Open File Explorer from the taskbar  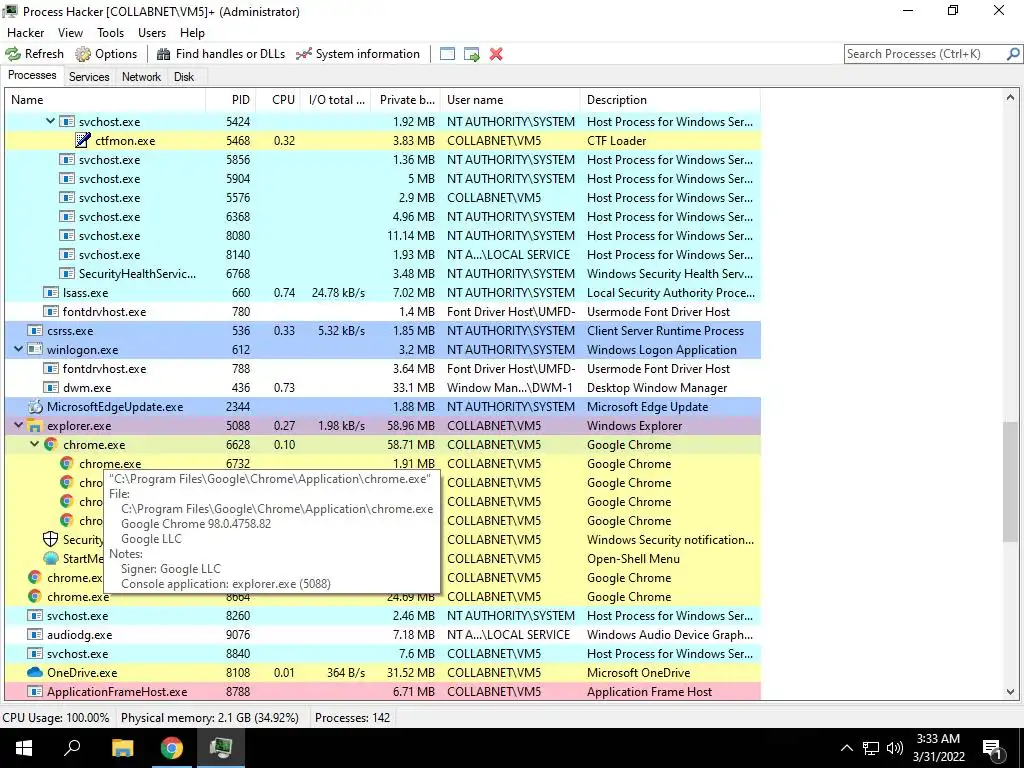(x=122, y=748)
